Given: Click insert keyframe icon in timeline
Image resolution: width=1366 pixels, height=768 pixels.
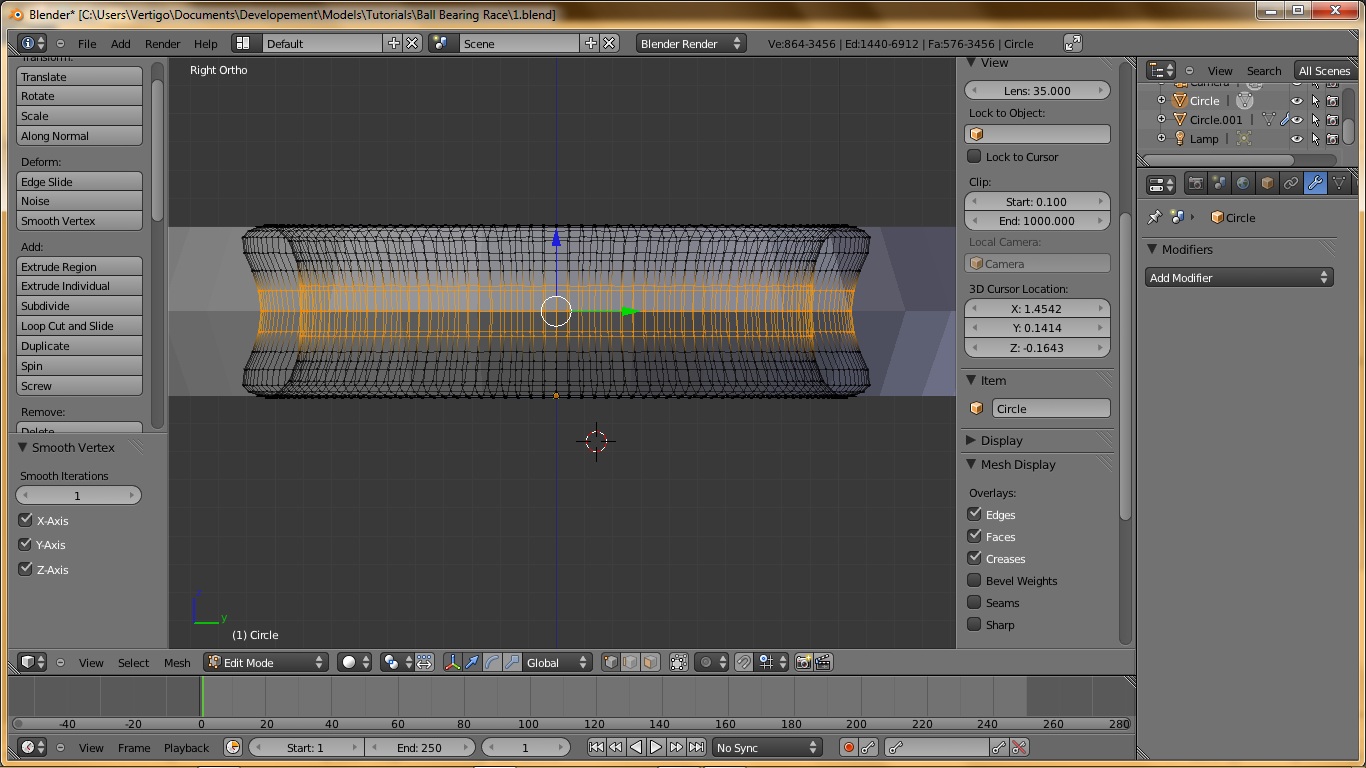Looking at the screenshot, I should [x=999, y=747].
